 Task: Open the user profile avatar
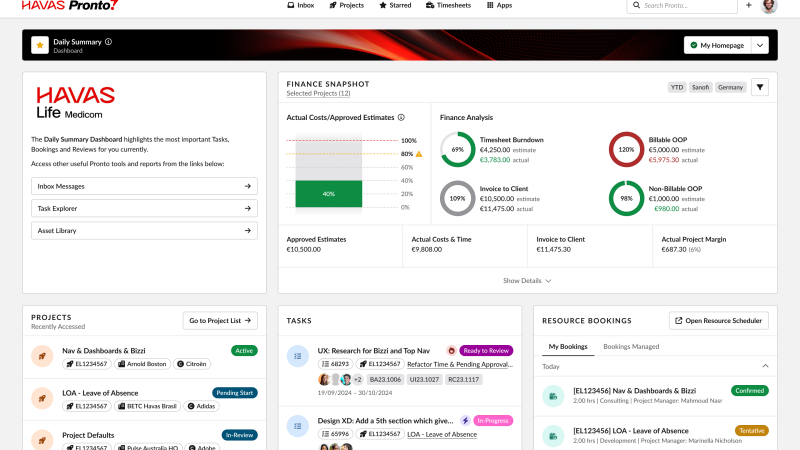point(769,6)
